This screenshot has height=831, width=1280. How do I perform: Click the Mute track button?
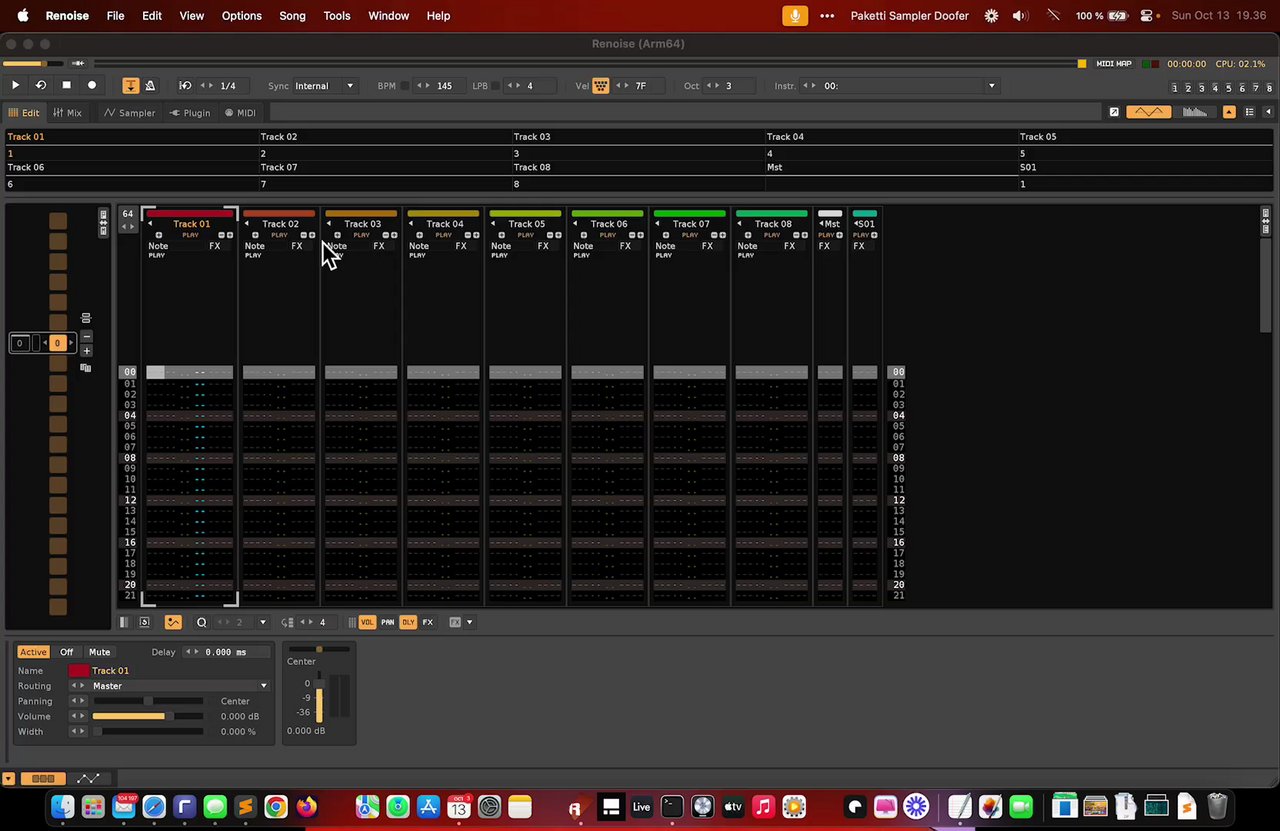[100, 652]
